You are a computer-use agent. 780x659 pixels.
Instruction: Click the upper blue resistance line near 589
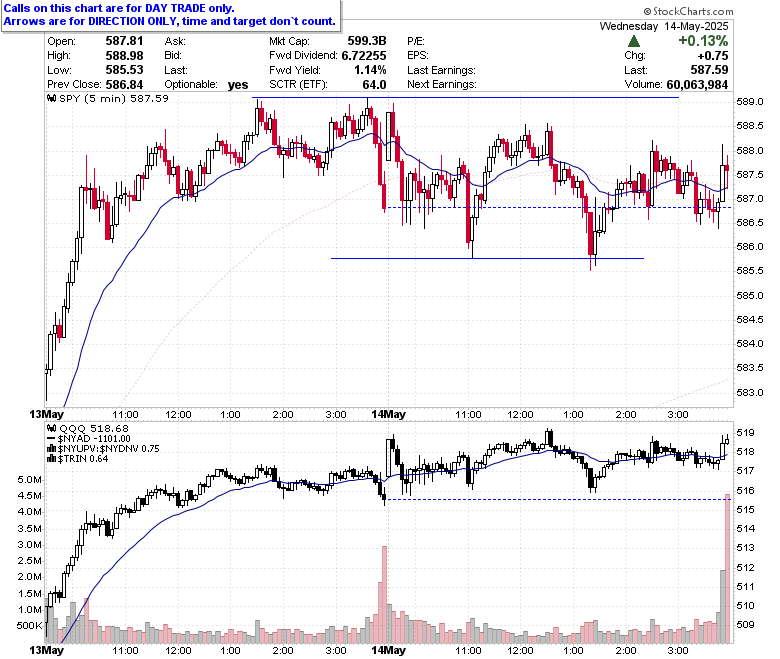click(x=466, y=97)
